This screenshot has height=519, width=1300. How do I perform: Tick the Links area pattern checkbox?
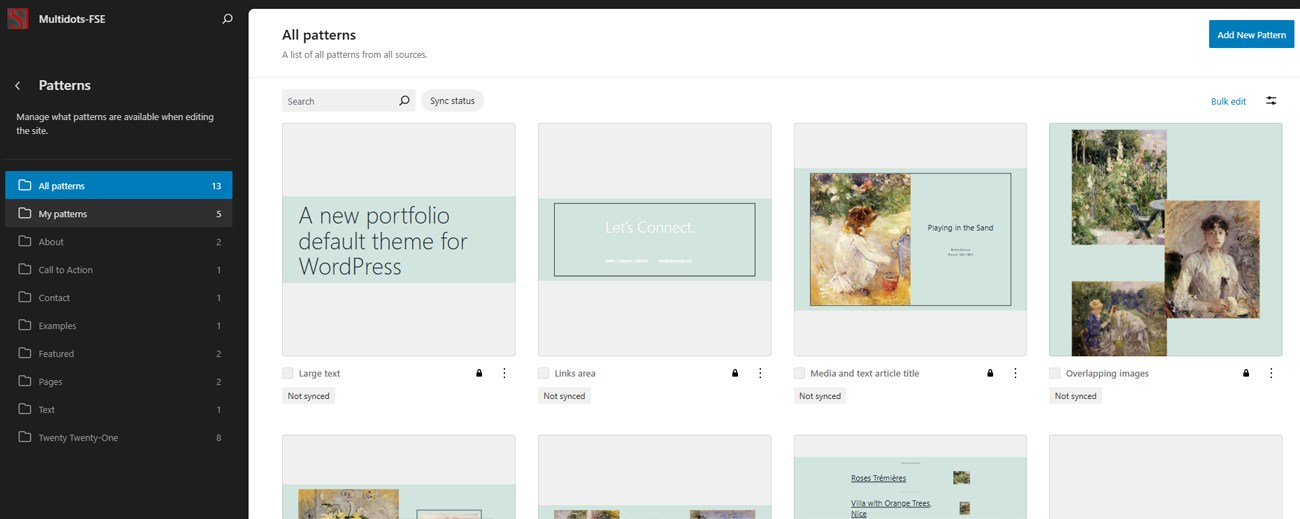(x=544, y=373)
